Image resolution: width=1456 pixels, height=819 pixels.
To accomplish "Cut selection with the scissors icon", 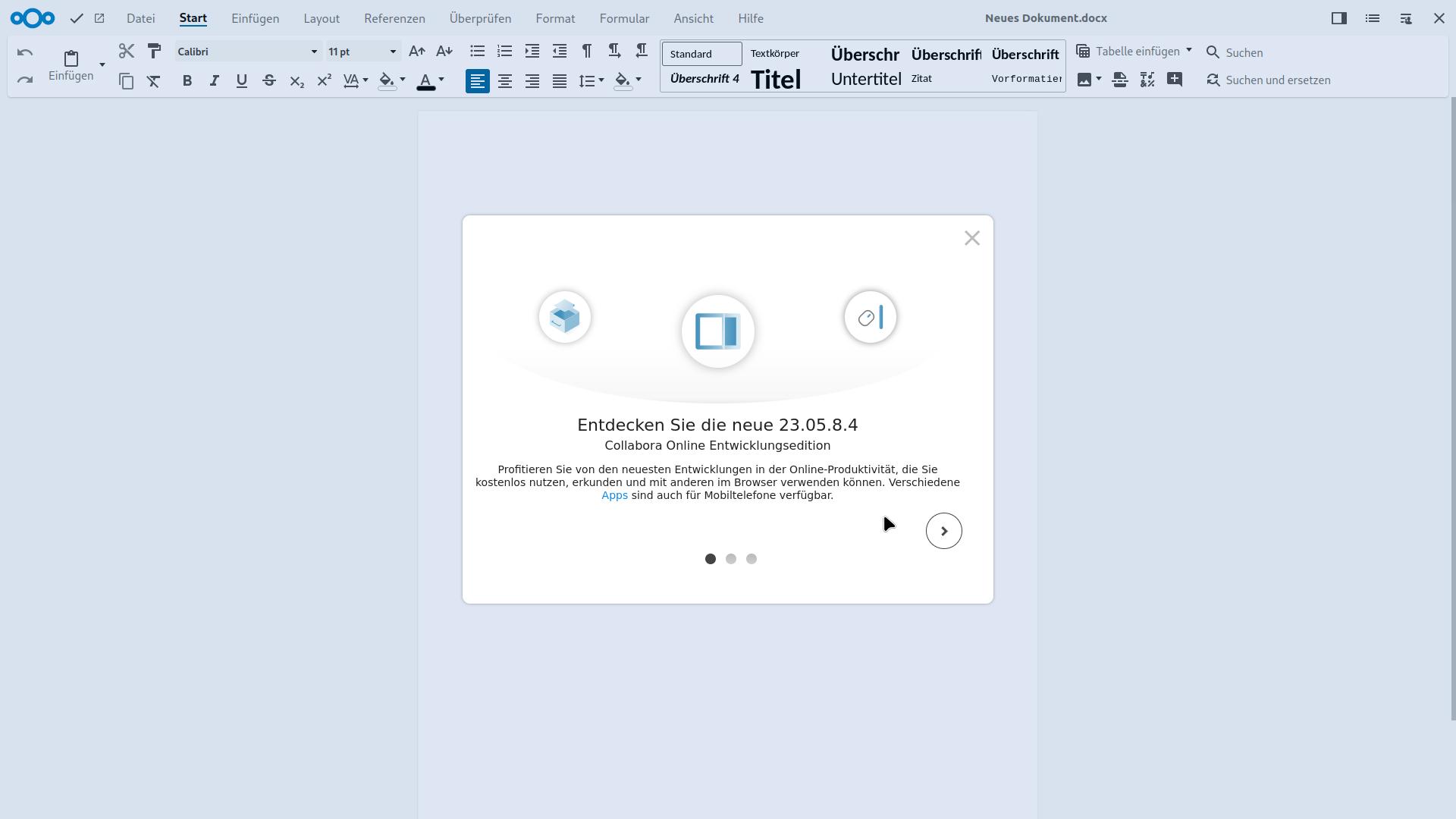I will (x=127, y=51).
